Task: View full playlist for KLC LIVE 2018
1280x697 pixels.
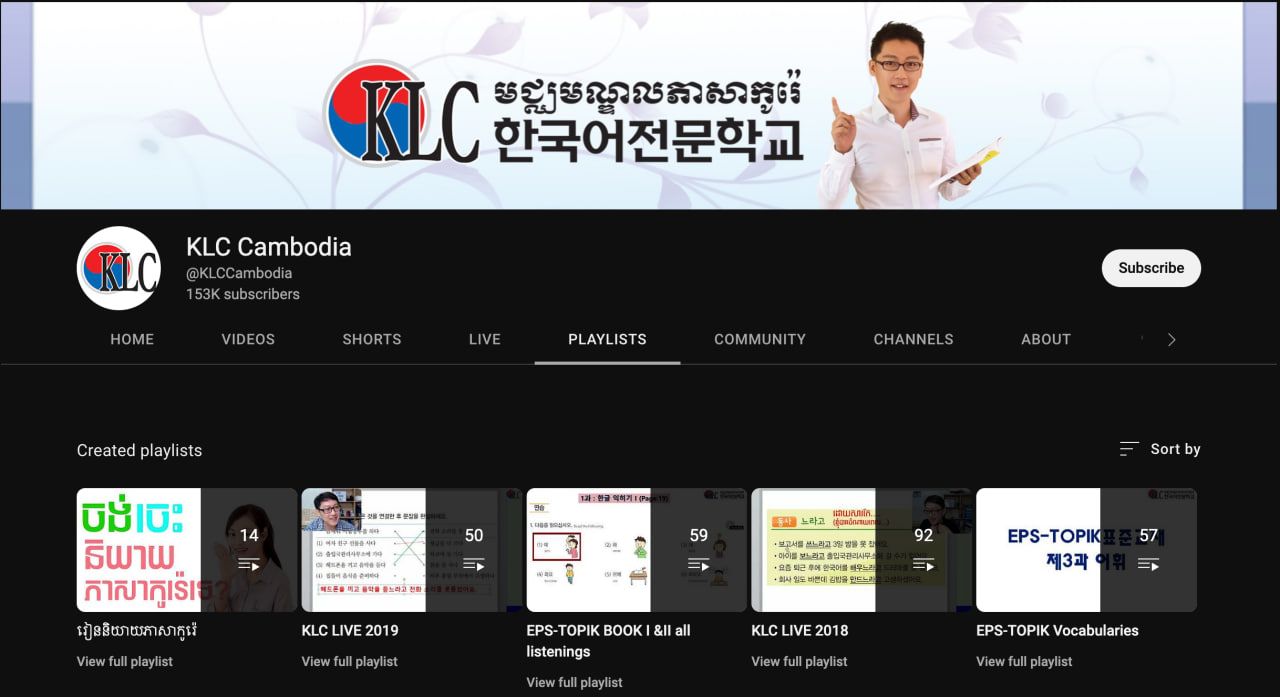Action: 800,661
